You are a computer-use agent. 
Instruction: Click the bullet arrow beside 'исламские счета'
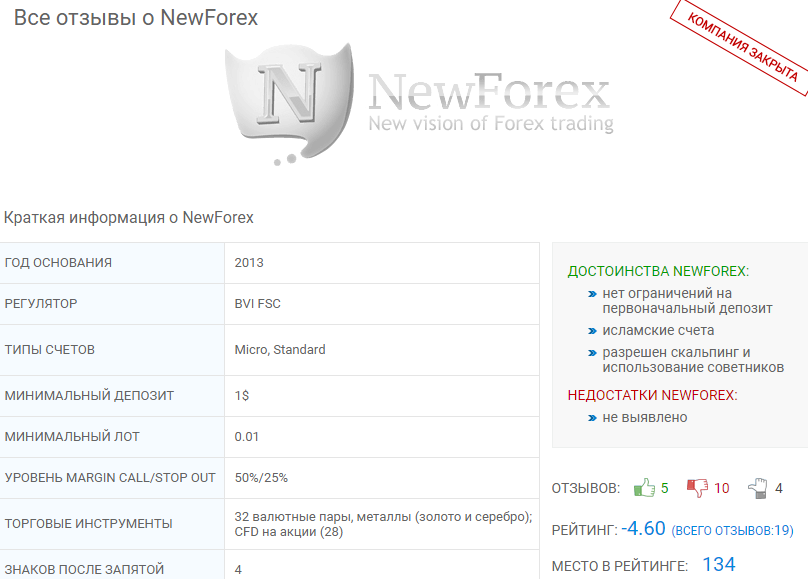click(x=592, y=331)
